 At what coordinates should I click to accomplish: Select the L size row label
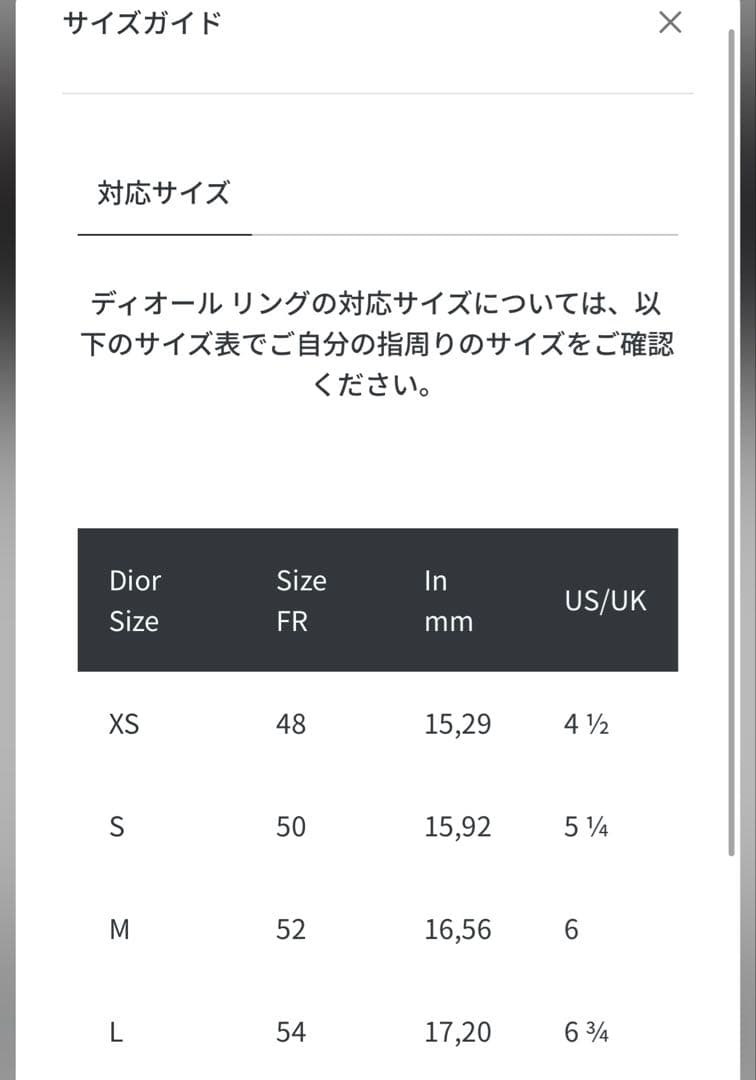click(x=116, y=1032)
